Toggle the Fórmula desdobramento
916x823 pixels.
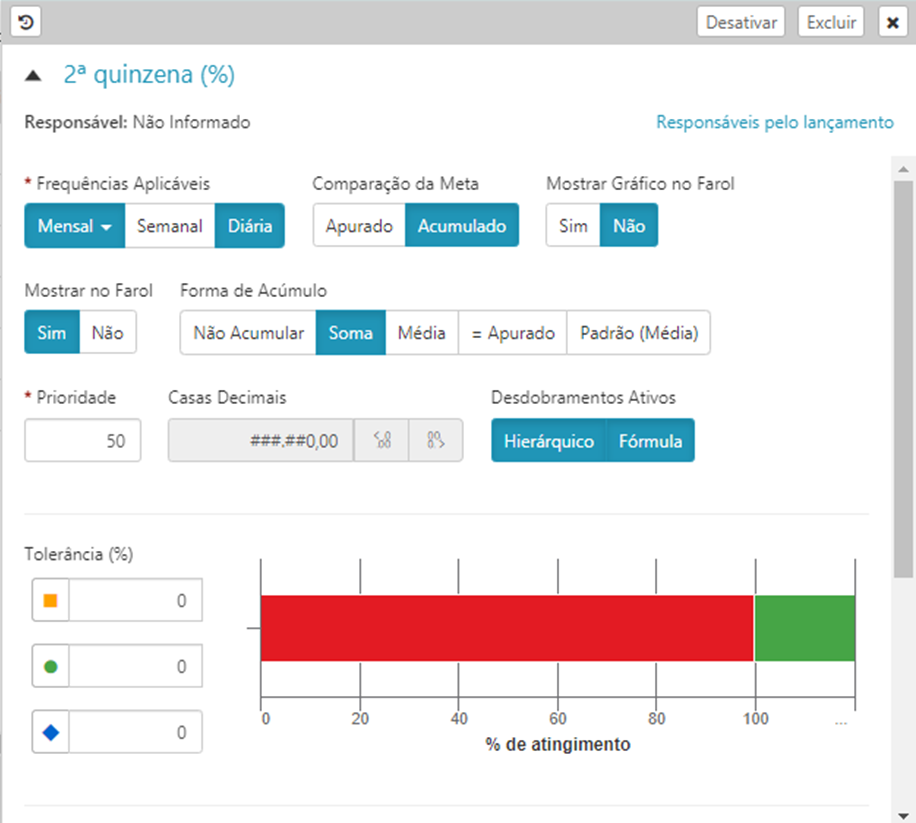(651, 440)
